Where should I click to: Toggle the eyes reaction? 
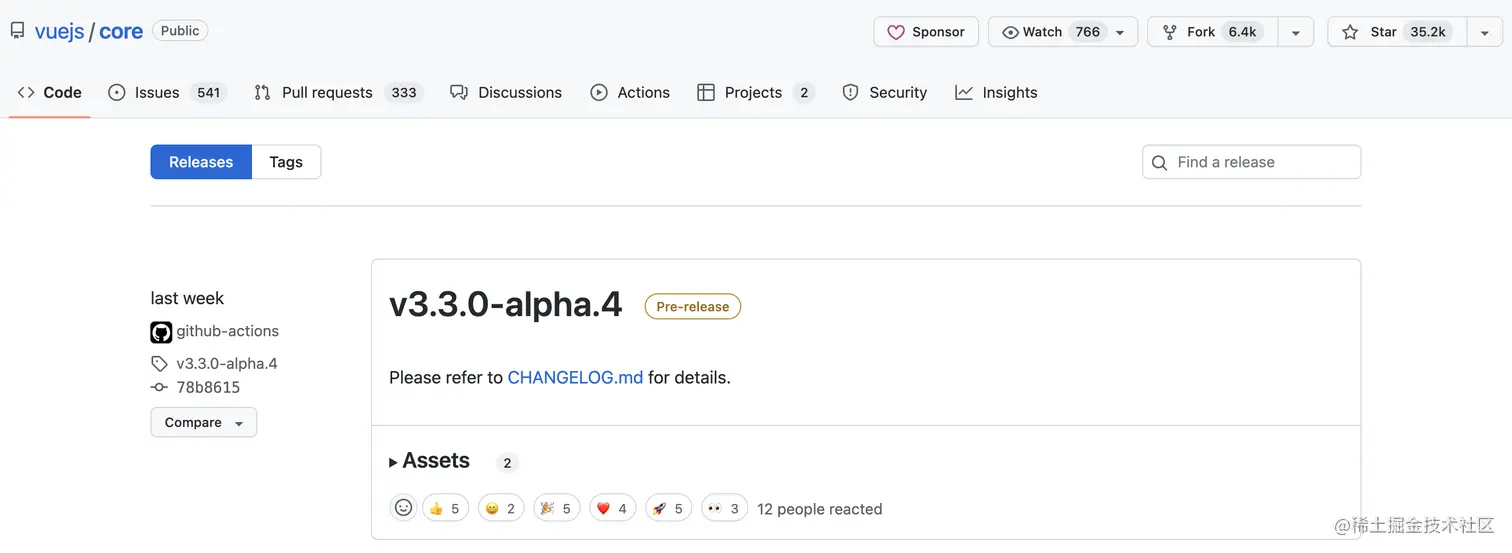click(725, 508)
